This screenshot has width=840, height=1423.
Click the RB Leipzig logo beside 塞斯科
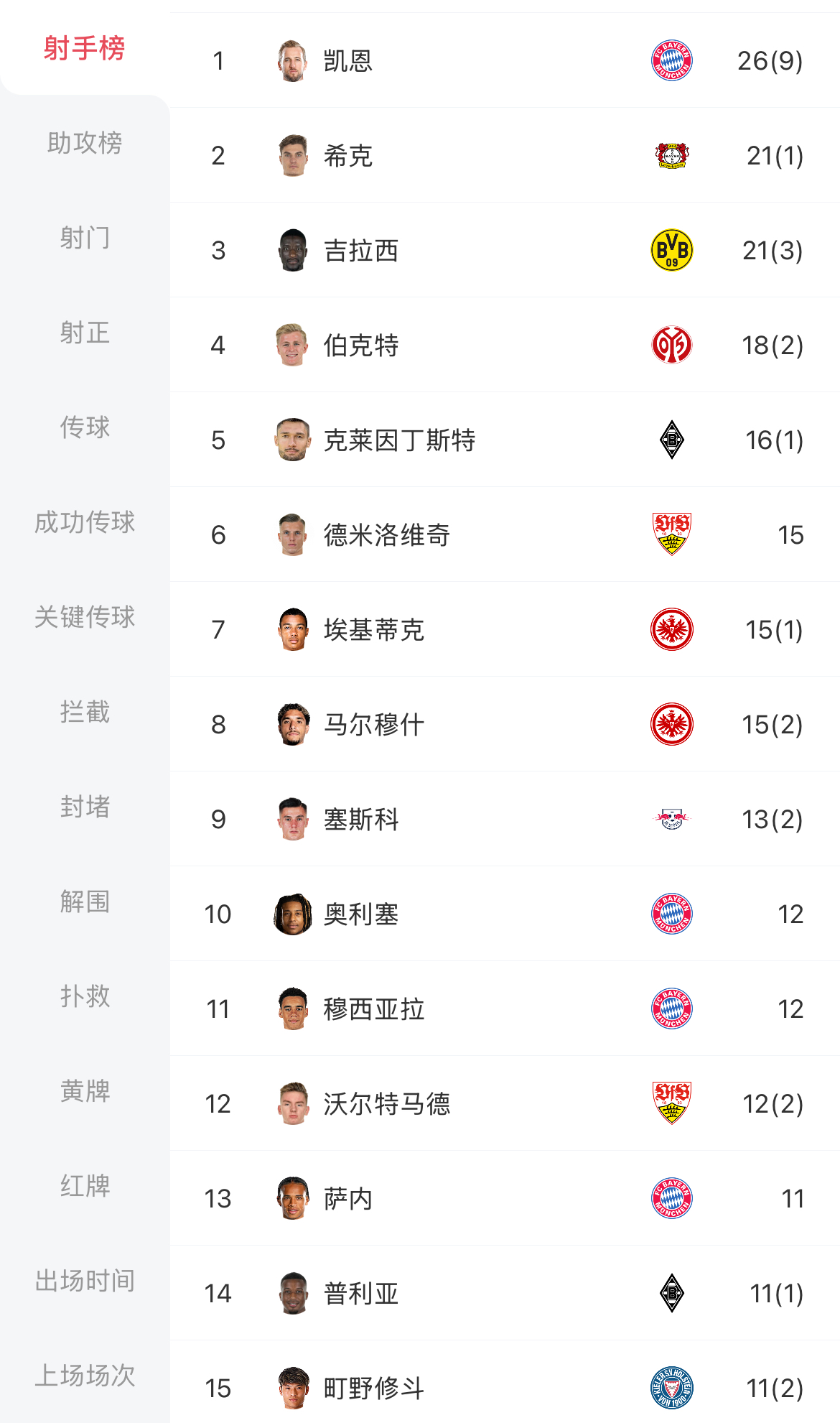click(671, 819)
